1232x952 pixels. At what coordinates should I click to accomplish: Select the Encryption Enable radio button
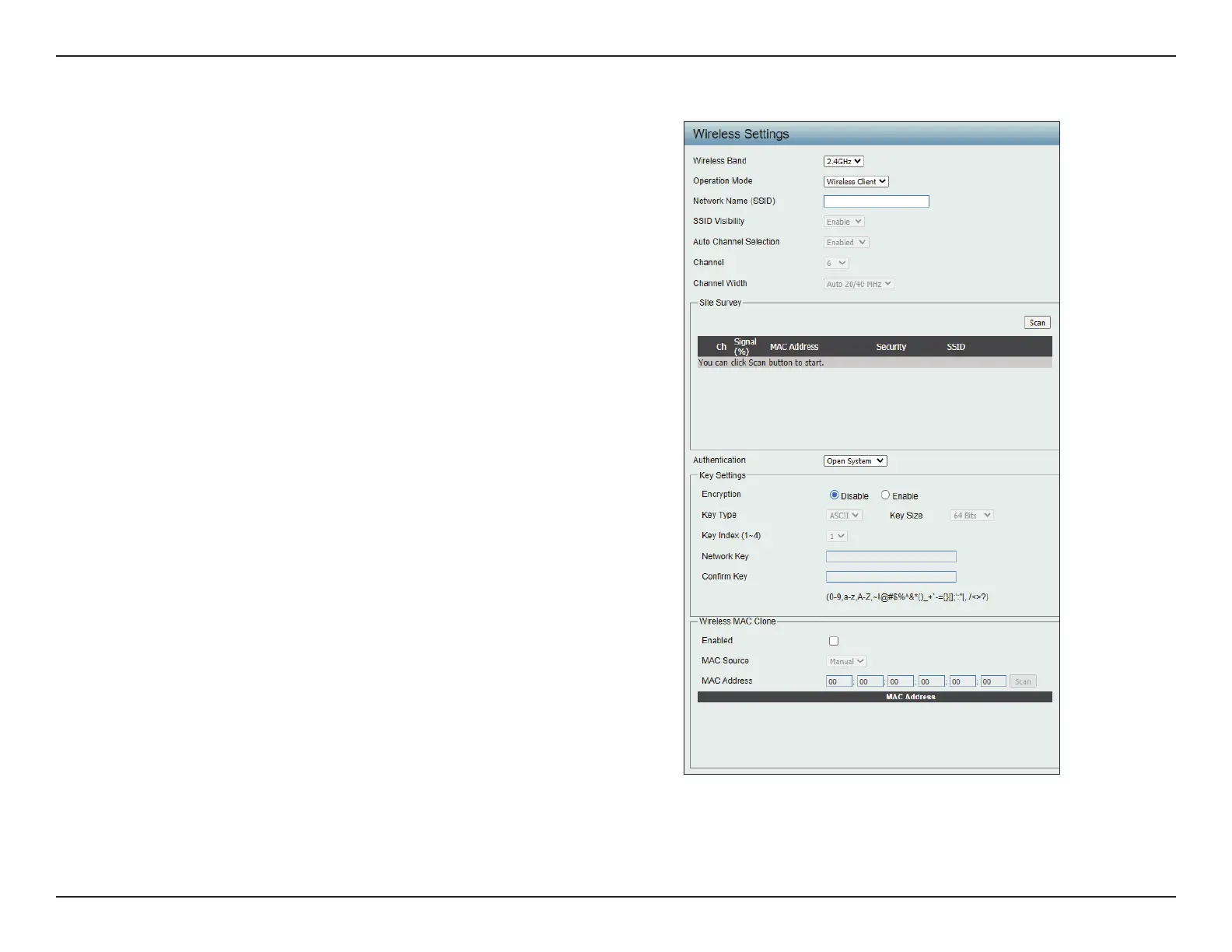pos(885,495)
